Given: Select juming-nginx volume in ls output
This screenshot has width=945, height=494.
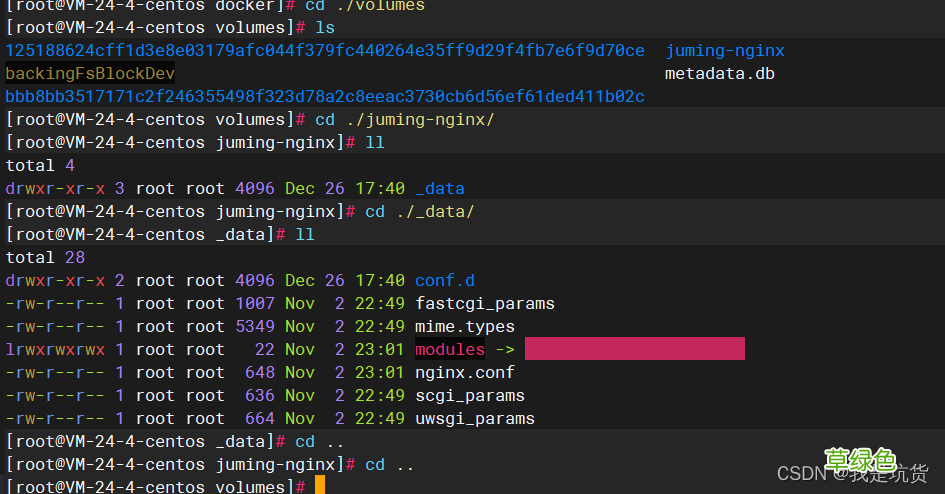Looking at the screenshot, I should pyautogui.click(x=724, y=51).
